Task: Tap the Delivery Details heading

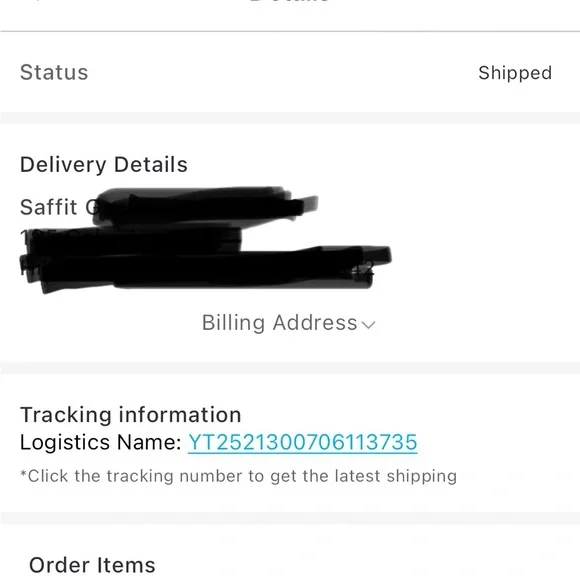Action: tap(104, 165)
